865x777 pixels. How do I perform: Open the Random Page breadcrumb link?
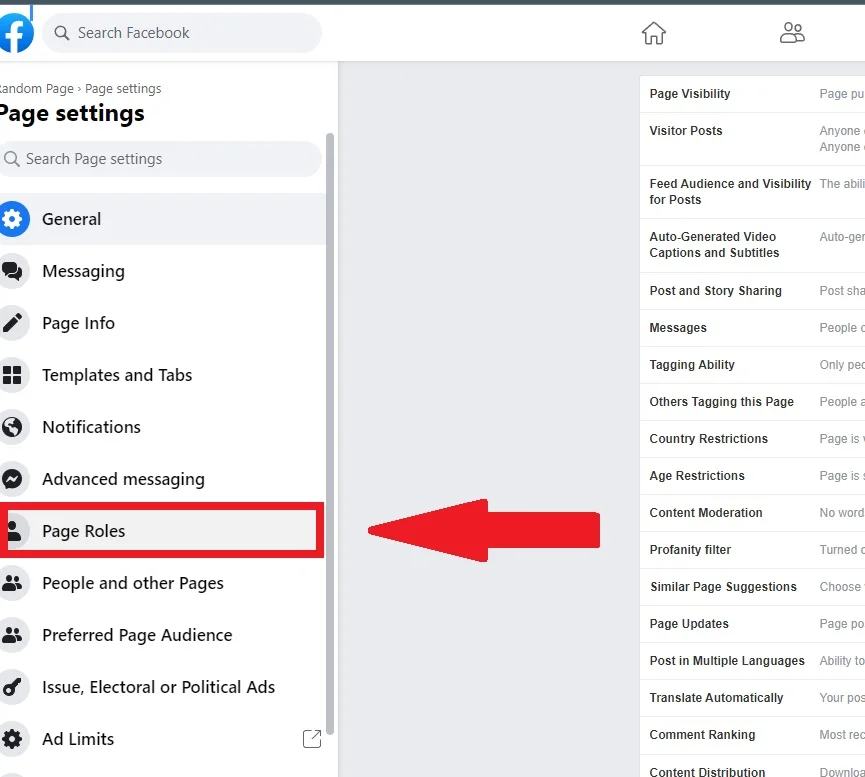[x=36, y=89]
